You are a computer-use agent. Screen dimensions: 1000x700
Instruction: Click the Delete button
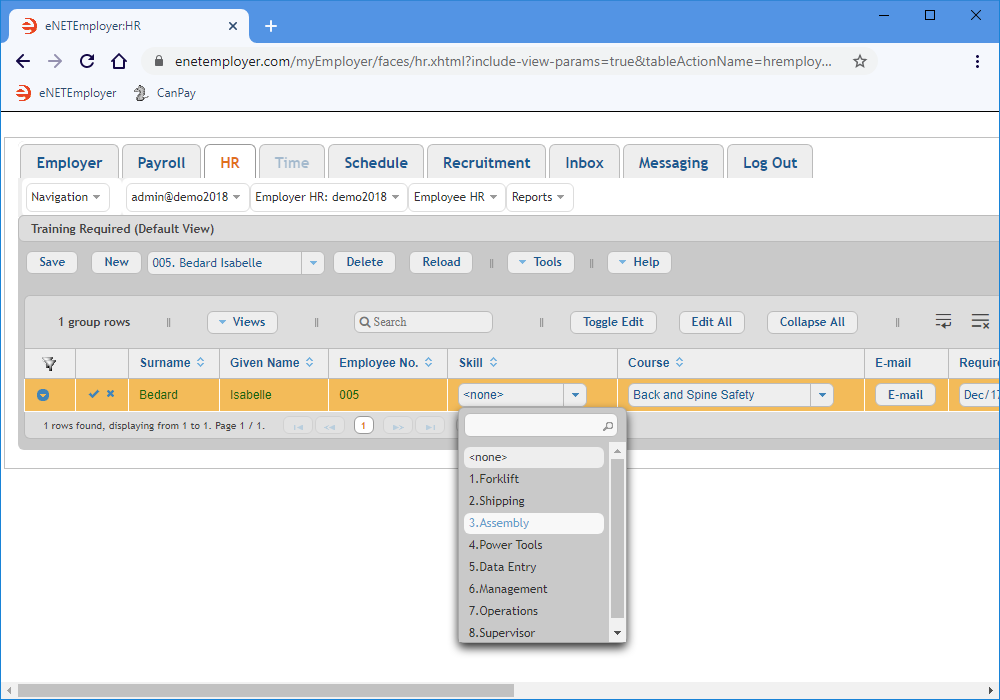tap(365, 262)
